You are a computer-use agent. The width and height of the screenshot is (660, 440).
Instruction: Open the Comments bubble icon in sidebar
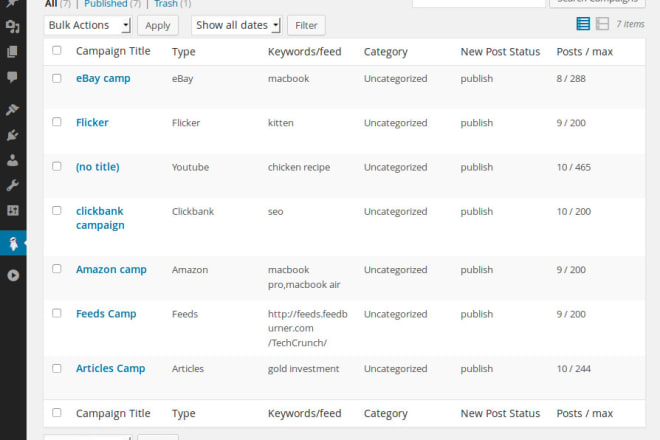point(13,77)
